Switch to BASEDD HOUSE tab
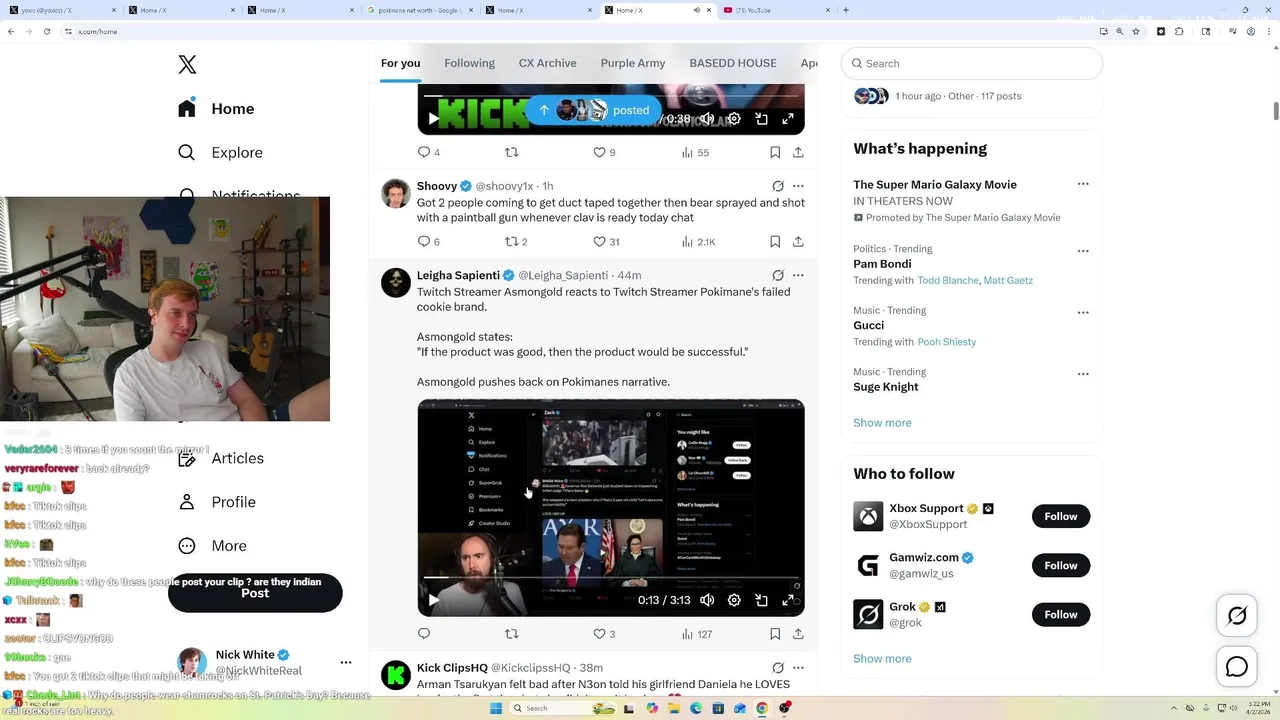1280x720 pixels. pyautogui.click(x=733, y=63)
